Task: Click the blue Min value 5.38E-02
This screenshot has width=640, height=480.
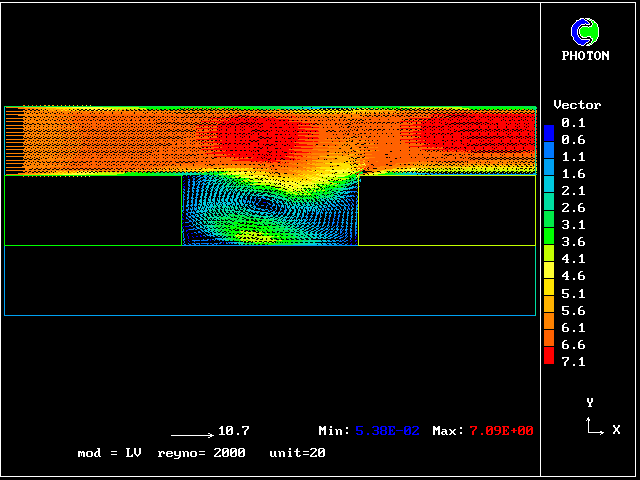Action: point(389,431)
